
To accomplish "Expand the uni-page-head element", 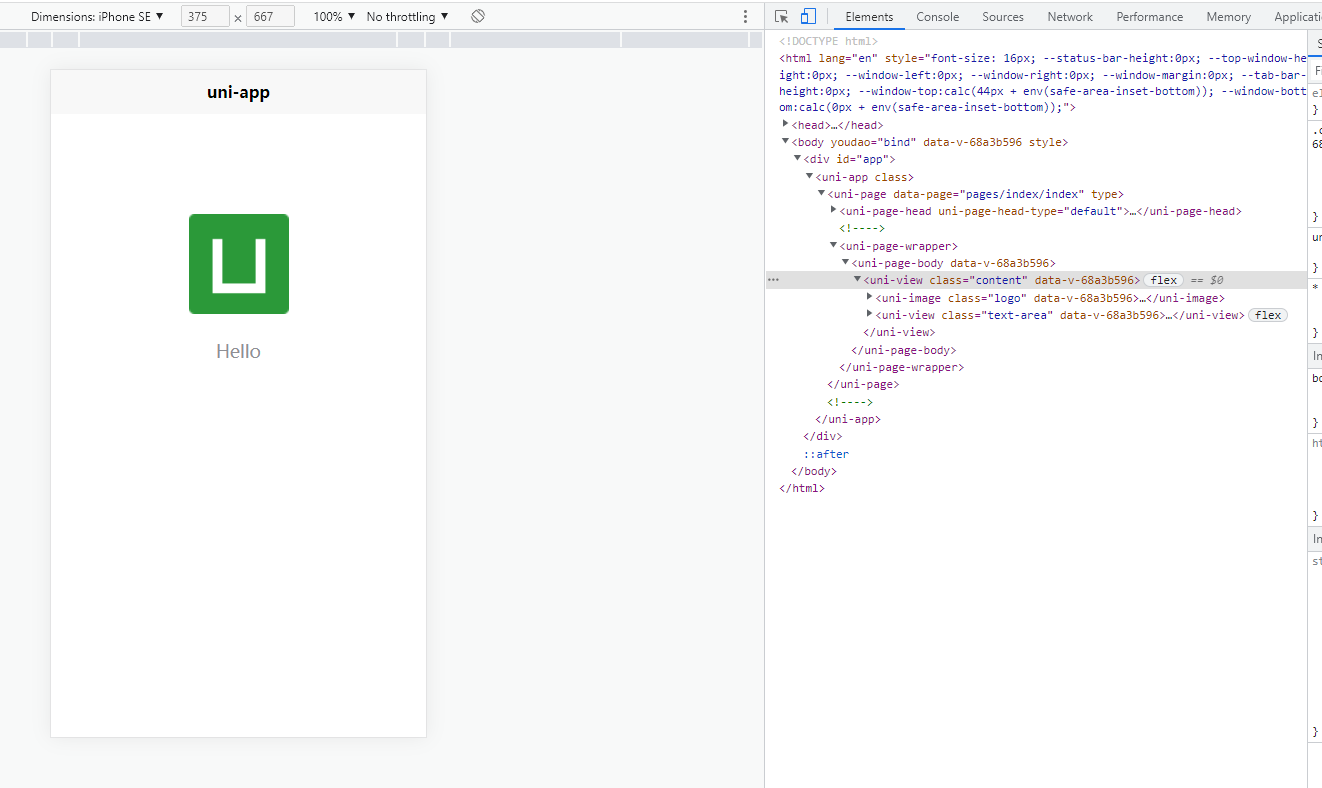I will pyautogui.click(x=834, y=211).
